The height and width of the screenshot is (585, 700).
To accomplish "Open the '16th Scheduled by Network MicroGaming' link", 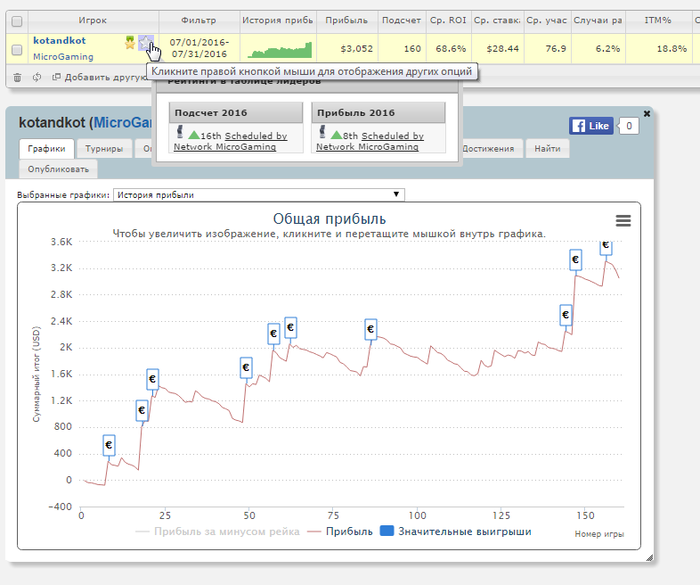I will 230,141.
